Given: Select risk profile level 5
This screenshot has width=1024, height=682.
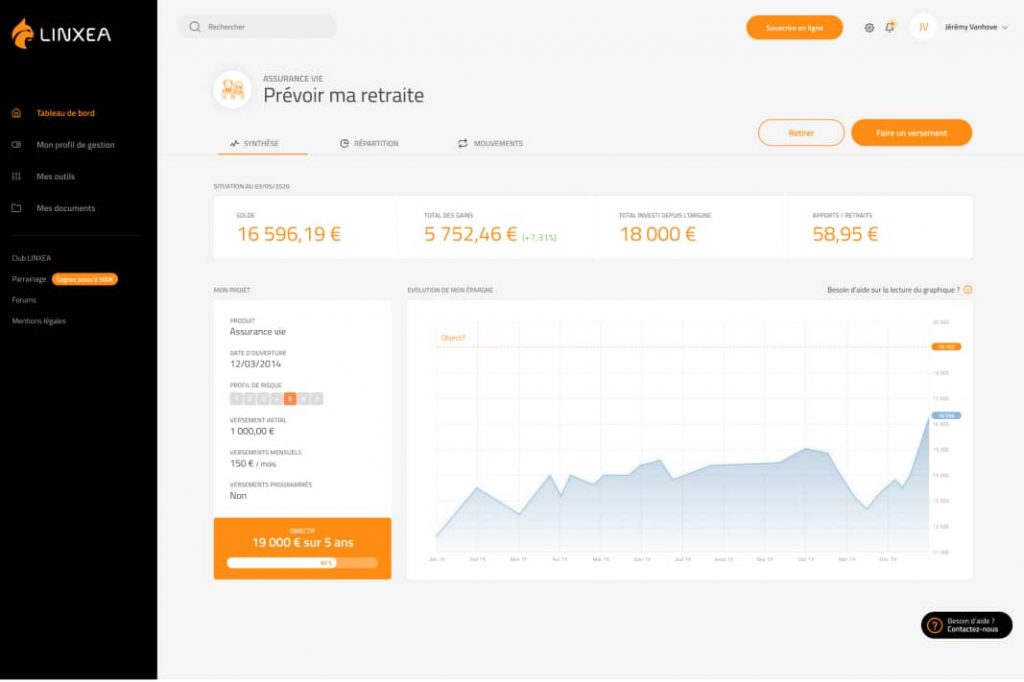Looking at the screenshot, I should (x=290, y=398).
